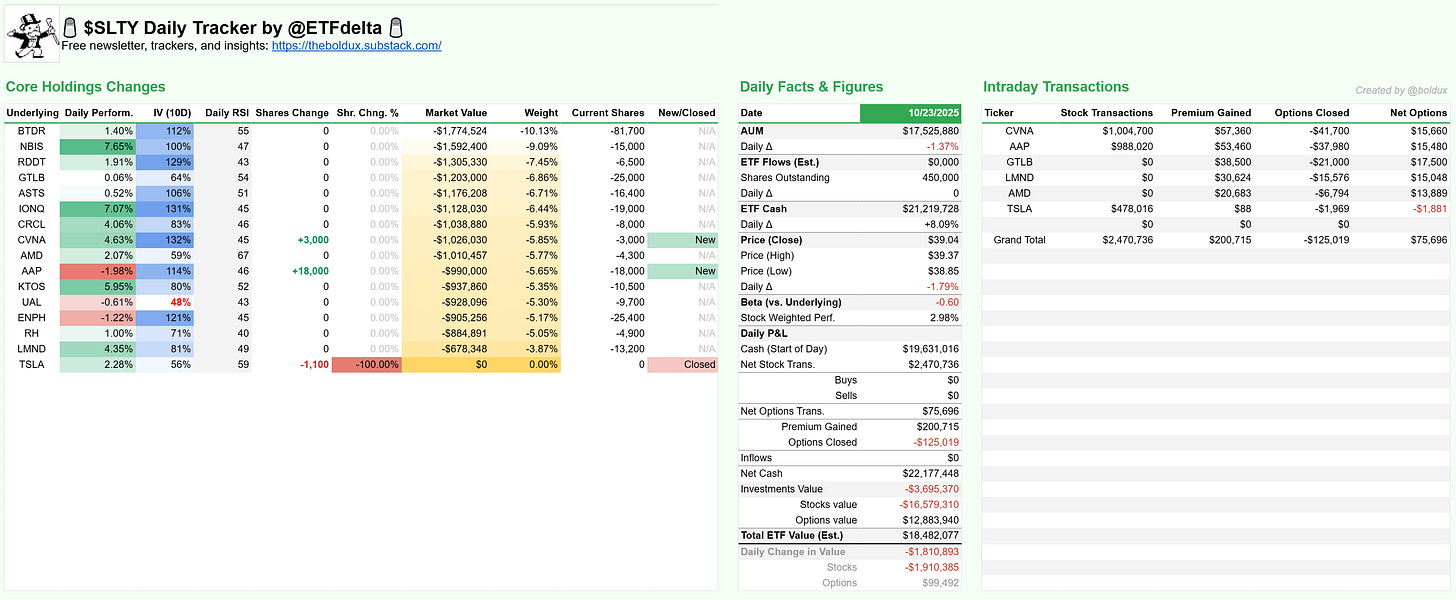Click IONQ daily performance 7.07% cell
Screen dimensions: 1456x600
98,209
